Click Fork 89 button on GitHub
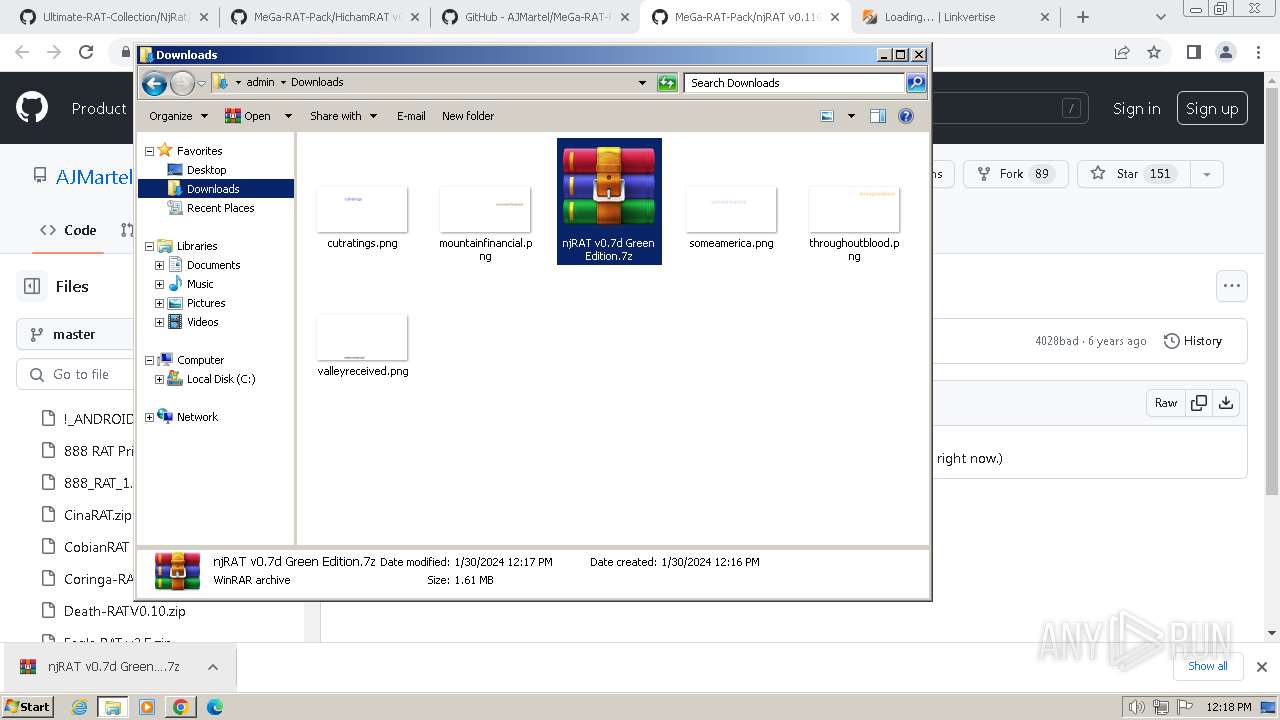1280x720 pixels. point(1015,174)
